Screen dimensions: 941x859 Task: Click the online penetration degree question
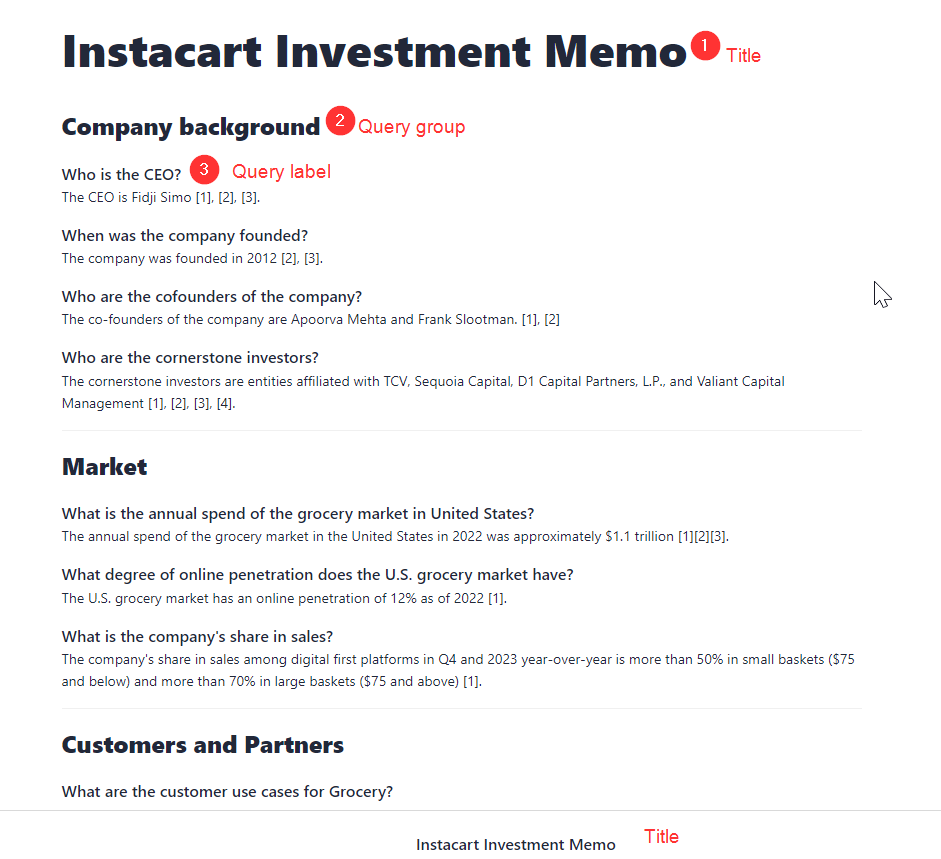(317, 575)
